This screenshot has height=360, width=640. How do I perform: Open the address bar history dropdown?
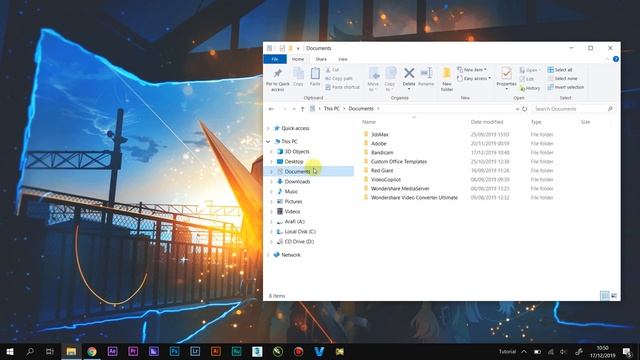[518, 109]
